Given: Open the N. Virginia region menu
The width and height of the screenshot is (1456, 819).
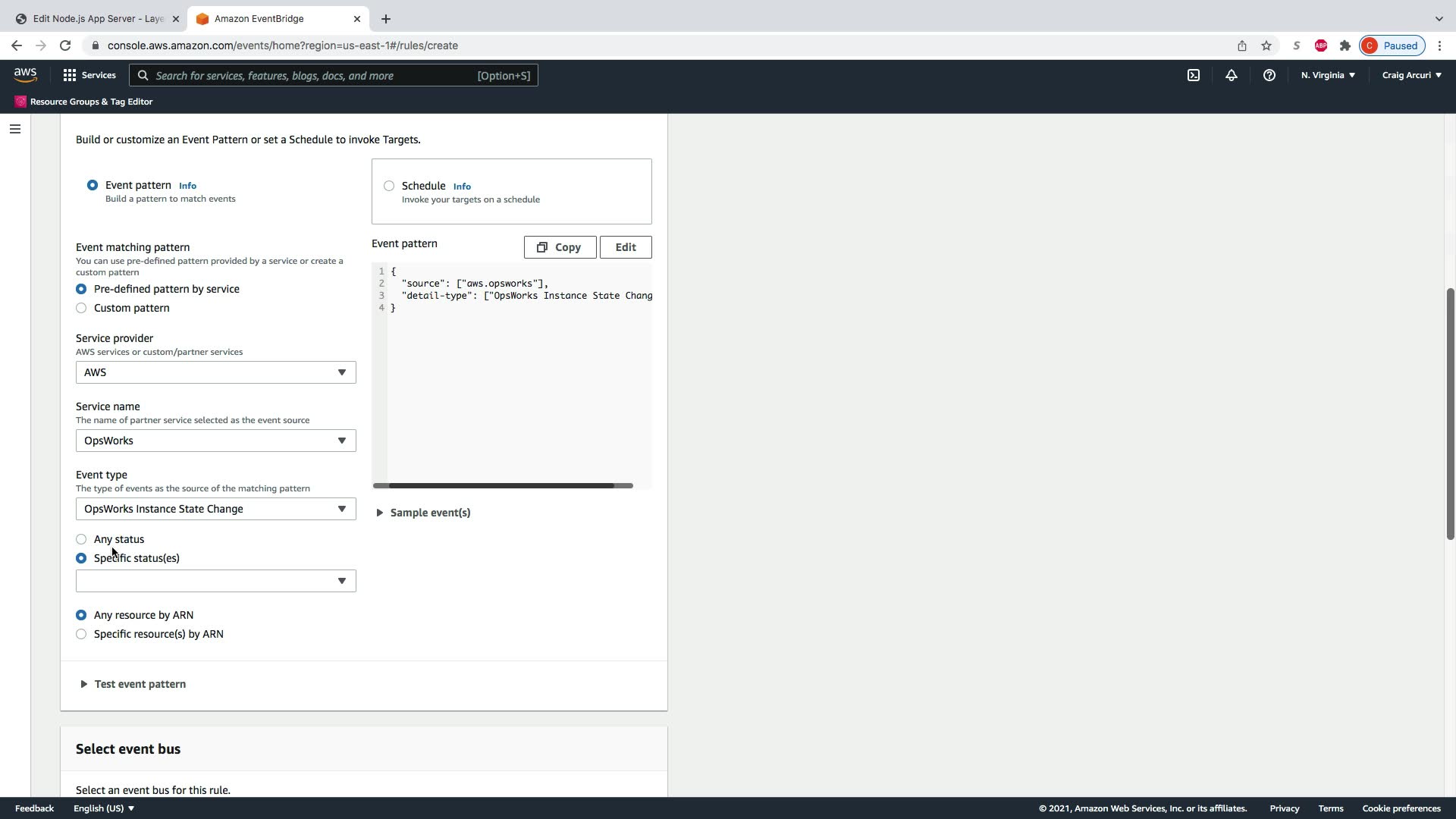Looking at the screenshot, I should [x=1328, y=75].
